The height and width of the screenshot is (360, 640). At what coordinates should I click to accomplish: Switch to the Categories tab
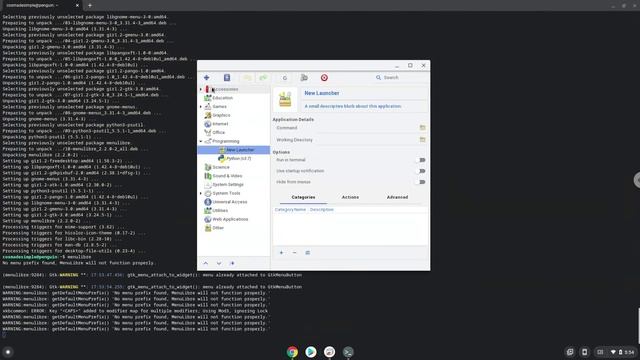coord(303,197)
